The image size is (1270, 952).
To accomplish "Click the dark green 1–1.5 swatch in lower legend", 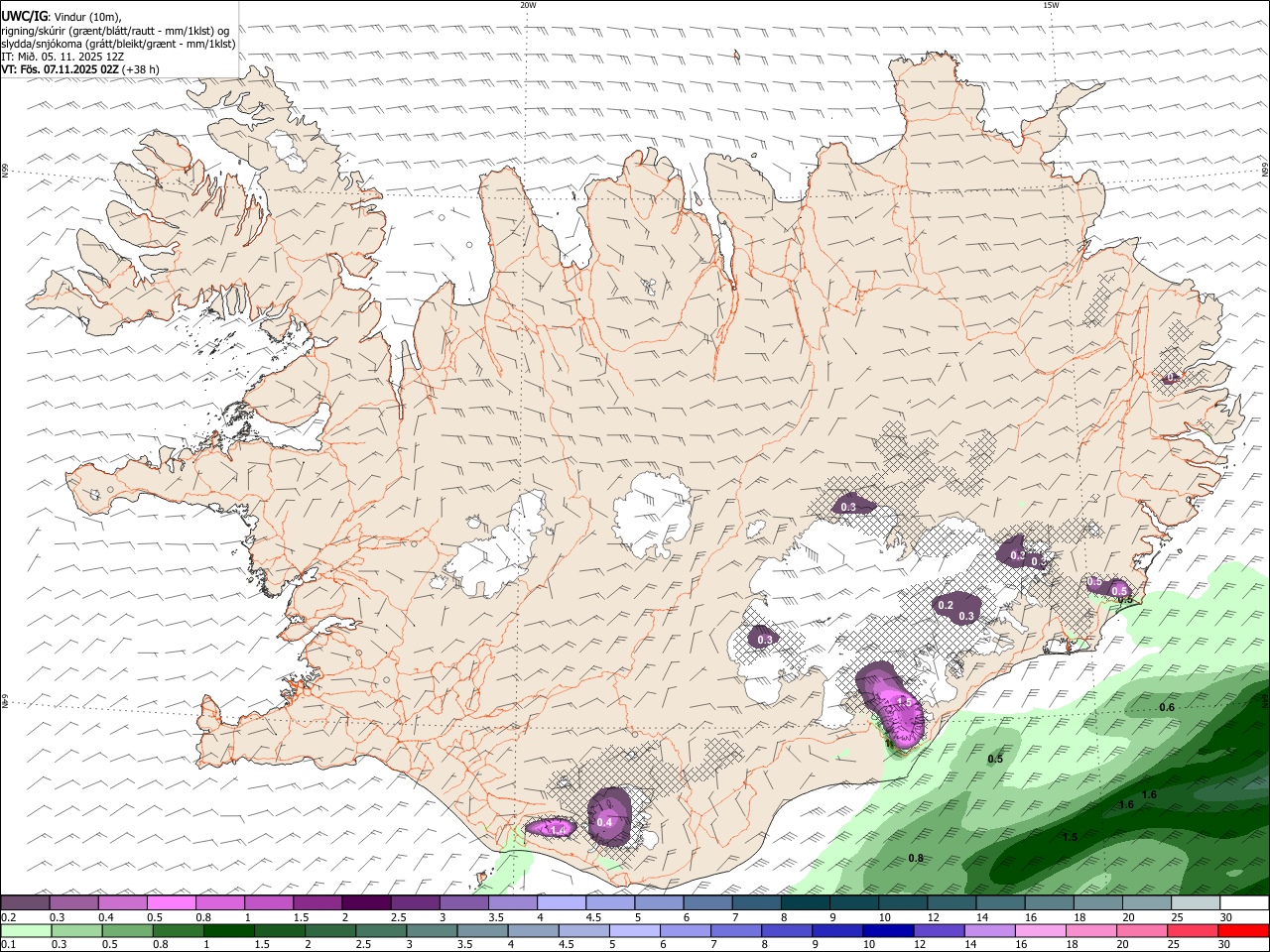I will pyautogui.click(x=228, y=930).
